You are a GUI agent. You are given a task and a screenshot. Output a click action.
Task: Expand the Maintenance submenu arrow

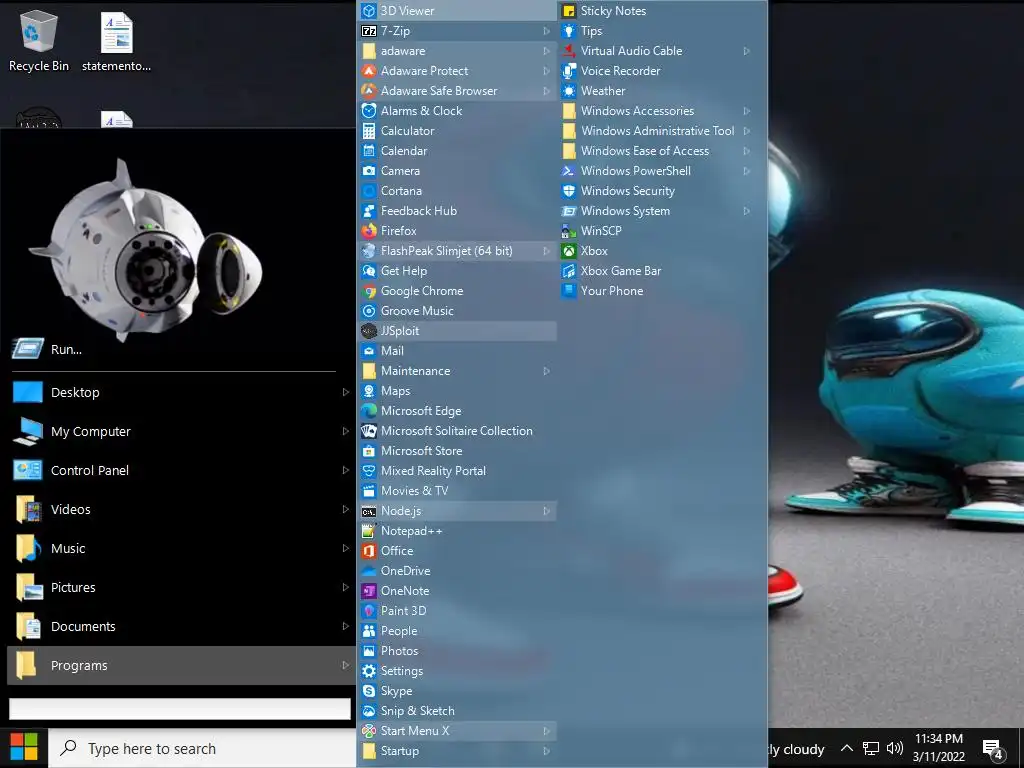tap(547, 371)
